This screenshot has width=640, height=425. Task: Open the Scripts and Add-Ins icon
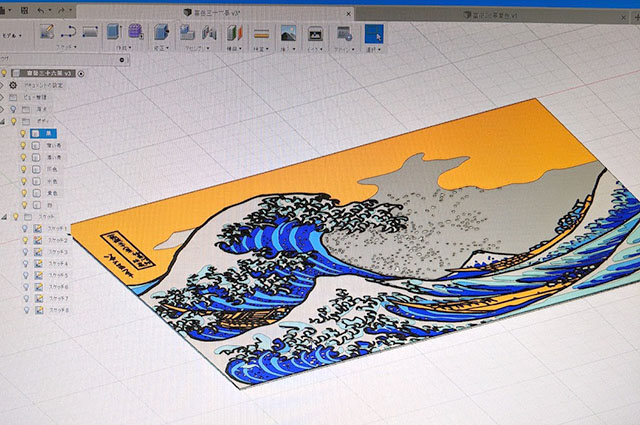(344, 34)
